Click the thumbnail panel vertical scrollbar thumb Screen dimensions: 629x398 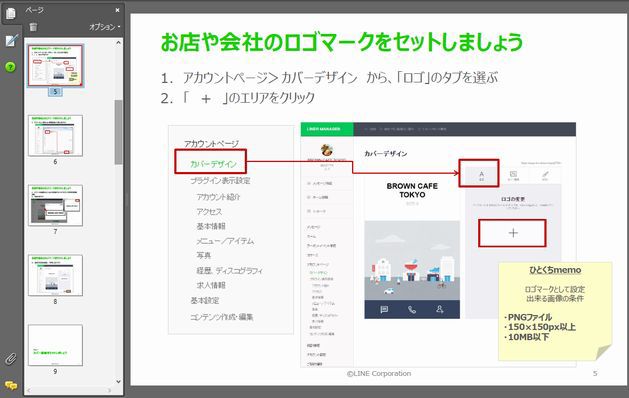point(118,132)
